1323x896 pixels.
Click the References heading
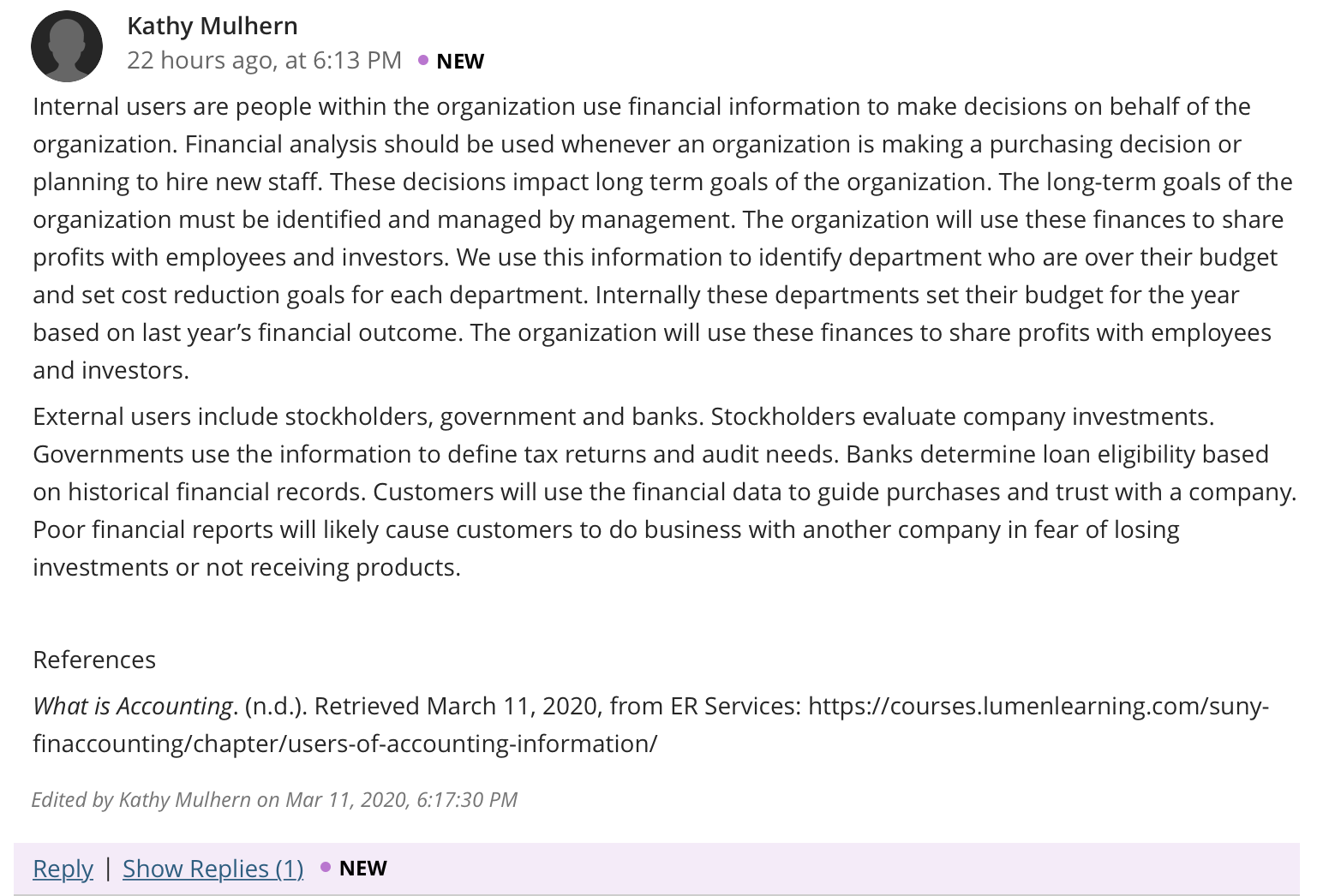tap(94, 660)
